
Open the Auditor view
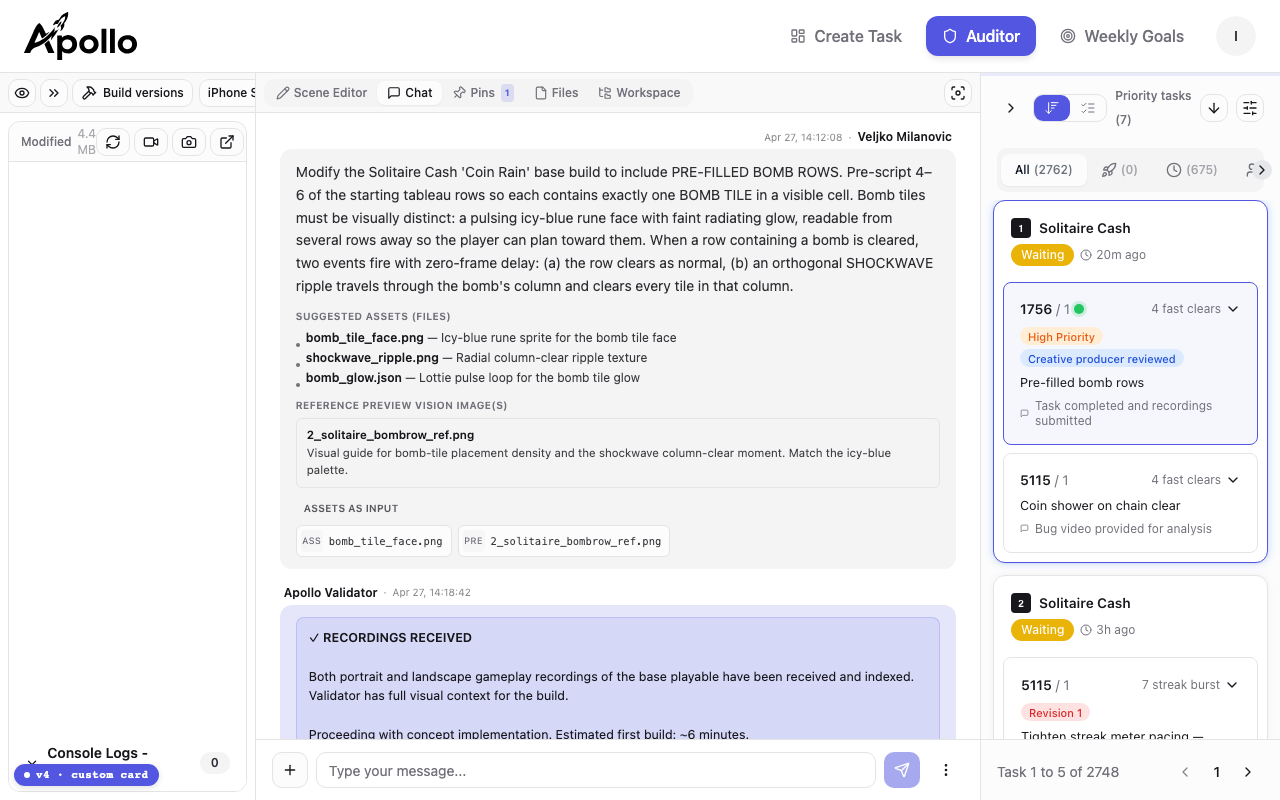click(981, 36)
